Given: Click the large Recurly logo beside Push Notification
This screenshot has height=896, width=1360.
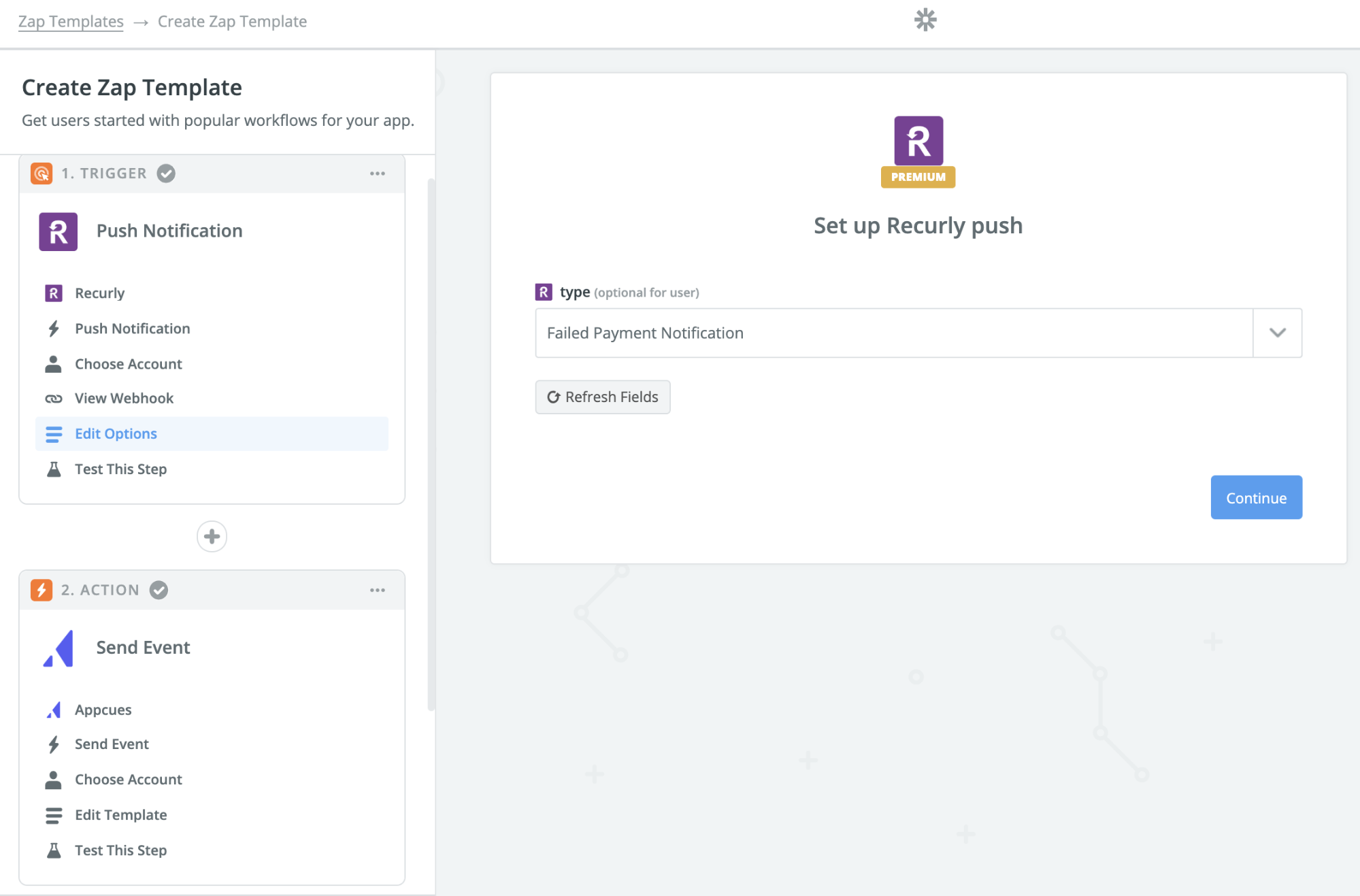Looking at the screenshot, I should [x=58, y=231].
